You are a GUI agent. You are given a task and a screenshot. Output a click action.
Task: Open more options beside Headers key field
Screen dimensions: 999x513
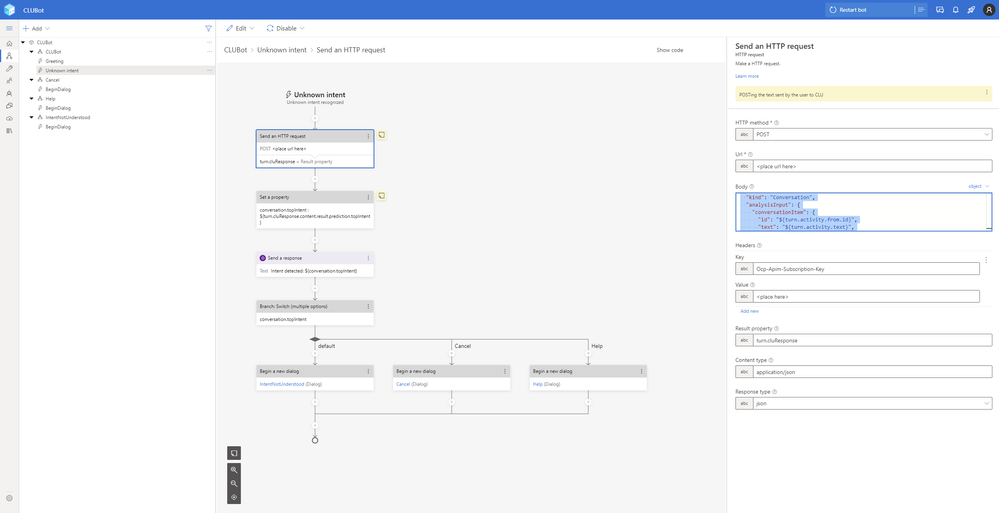986,260
